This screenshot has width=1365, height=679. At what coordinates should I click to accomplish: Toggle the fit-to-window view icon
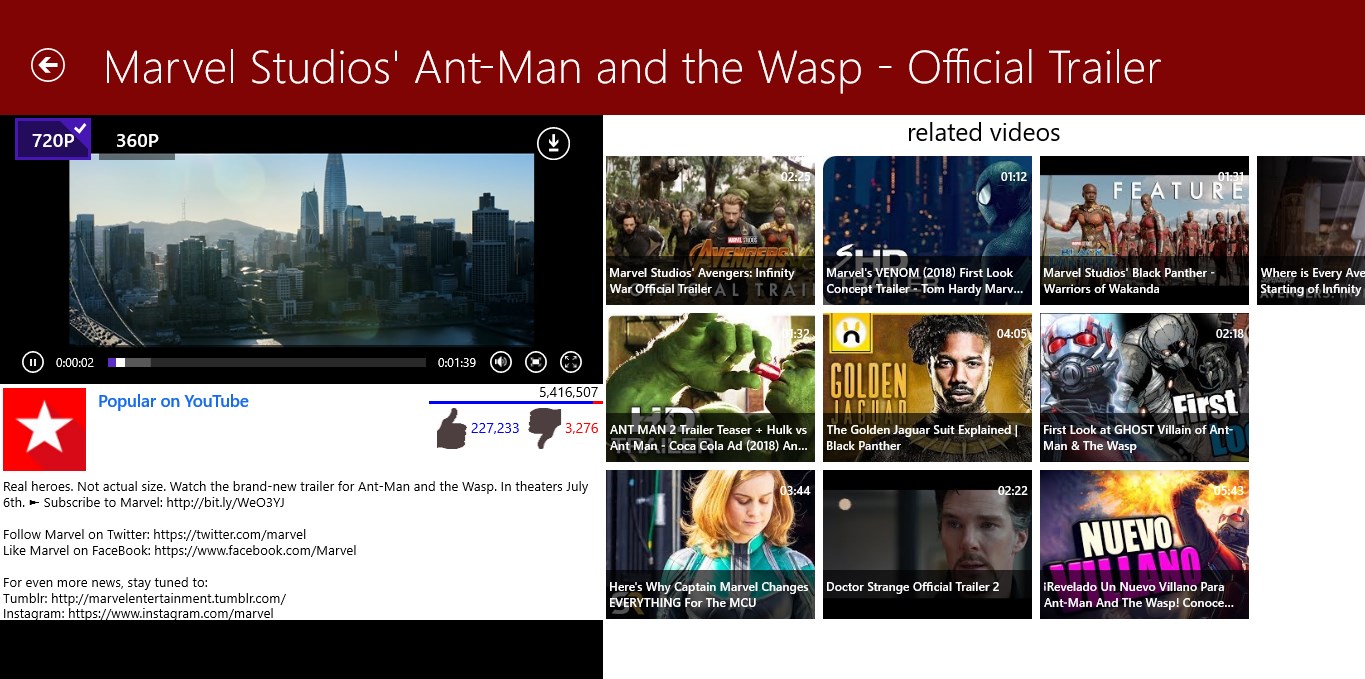[x=536, y=362]
